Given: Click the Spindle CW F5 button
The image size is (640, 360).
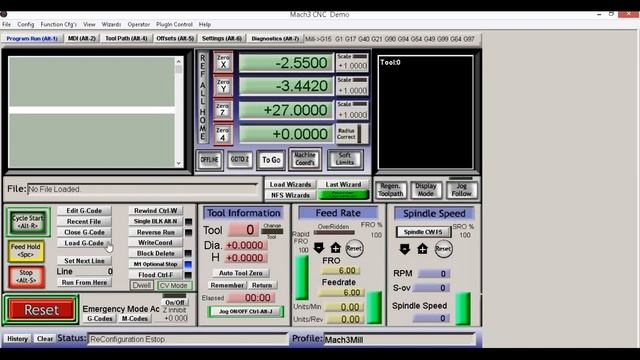Looking at the screenshot, I should point(423,232).
